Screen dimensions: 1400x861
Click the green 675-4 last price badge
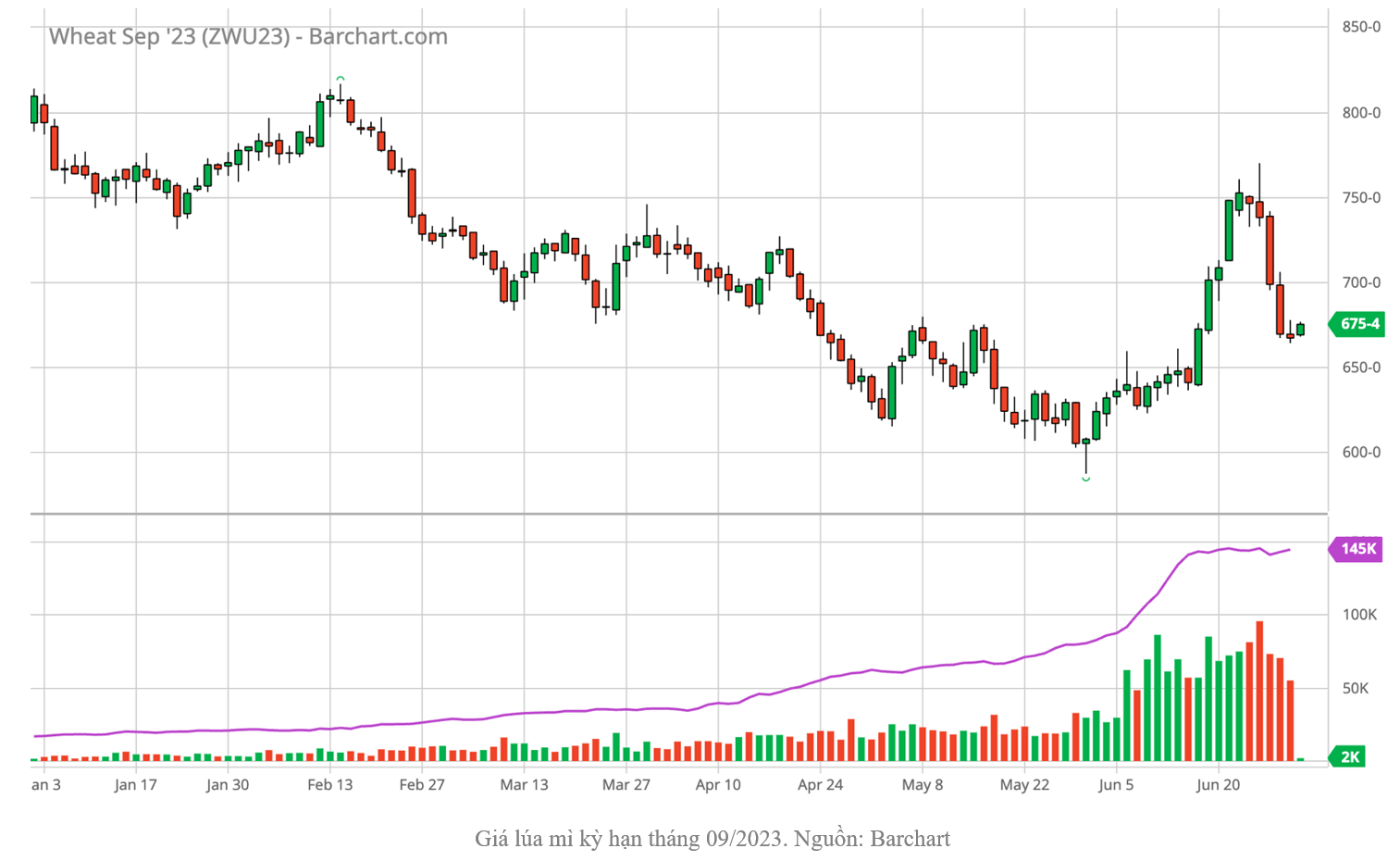pos(1357,324)
